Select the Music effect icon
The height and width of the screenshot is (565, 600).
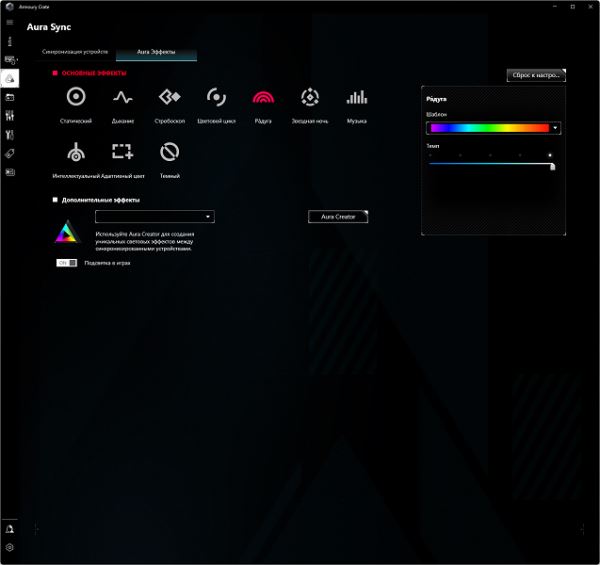[357, 97]
